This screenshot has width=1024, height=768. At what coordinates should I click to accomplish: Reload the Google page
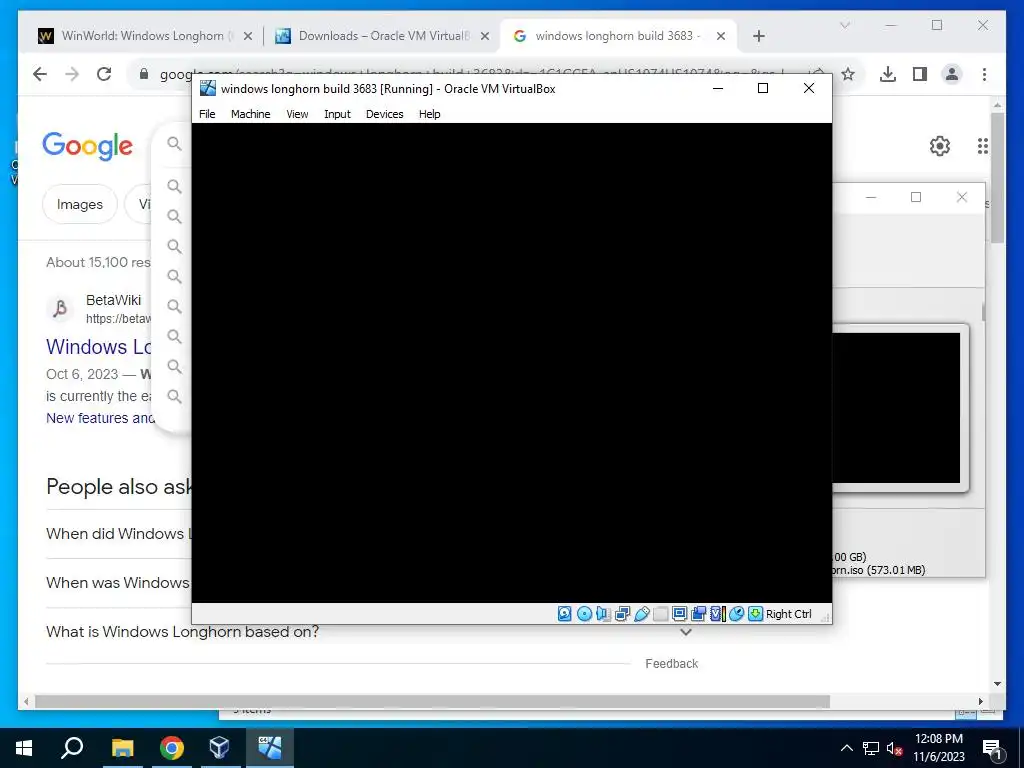pos(104,74)
